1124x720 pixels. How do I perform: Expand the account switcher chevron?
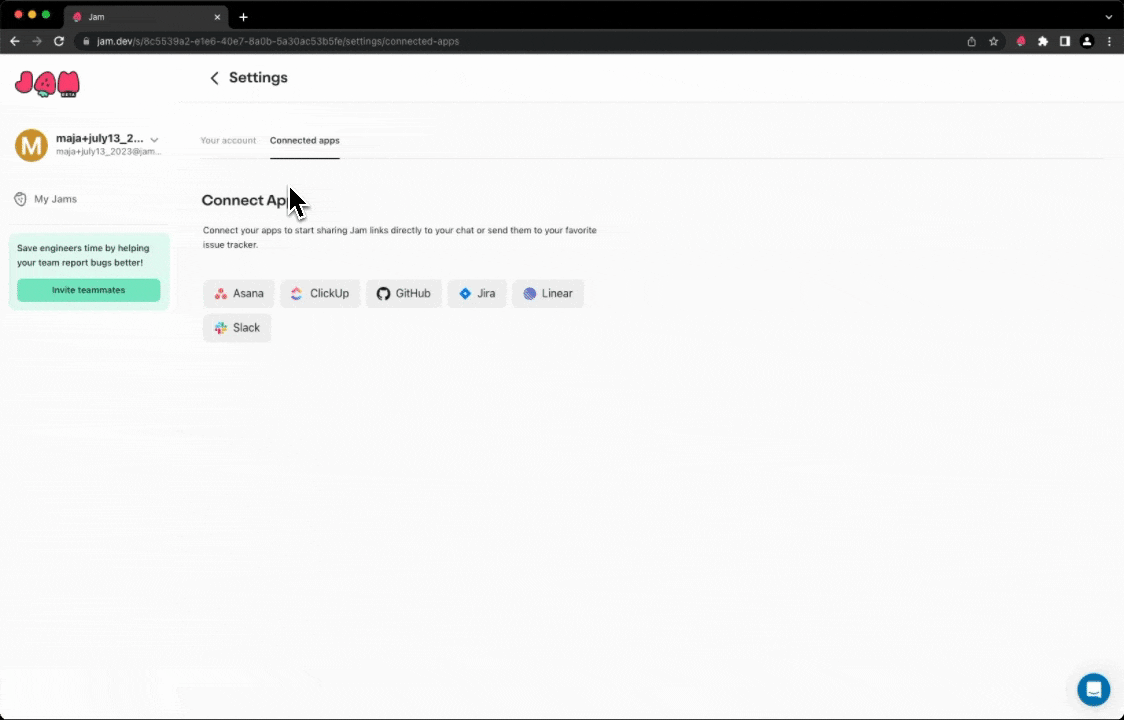[x=154, y=139]
